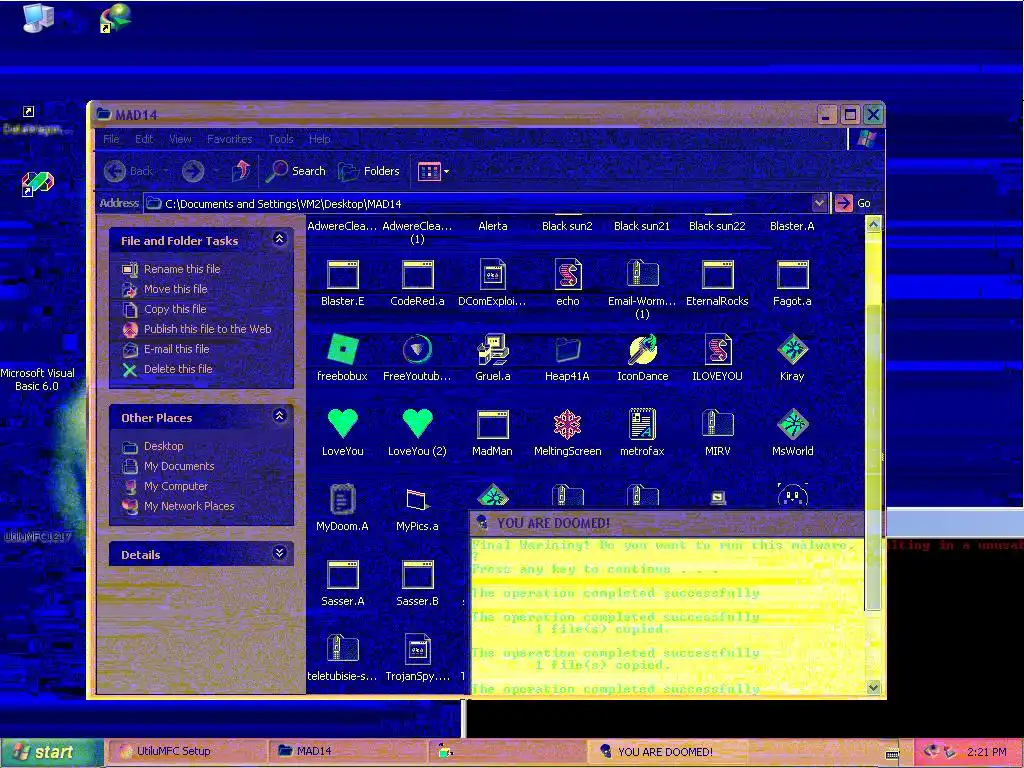Click the Up folder toolbar icon
1024x768 pixels.
(242, 171)
